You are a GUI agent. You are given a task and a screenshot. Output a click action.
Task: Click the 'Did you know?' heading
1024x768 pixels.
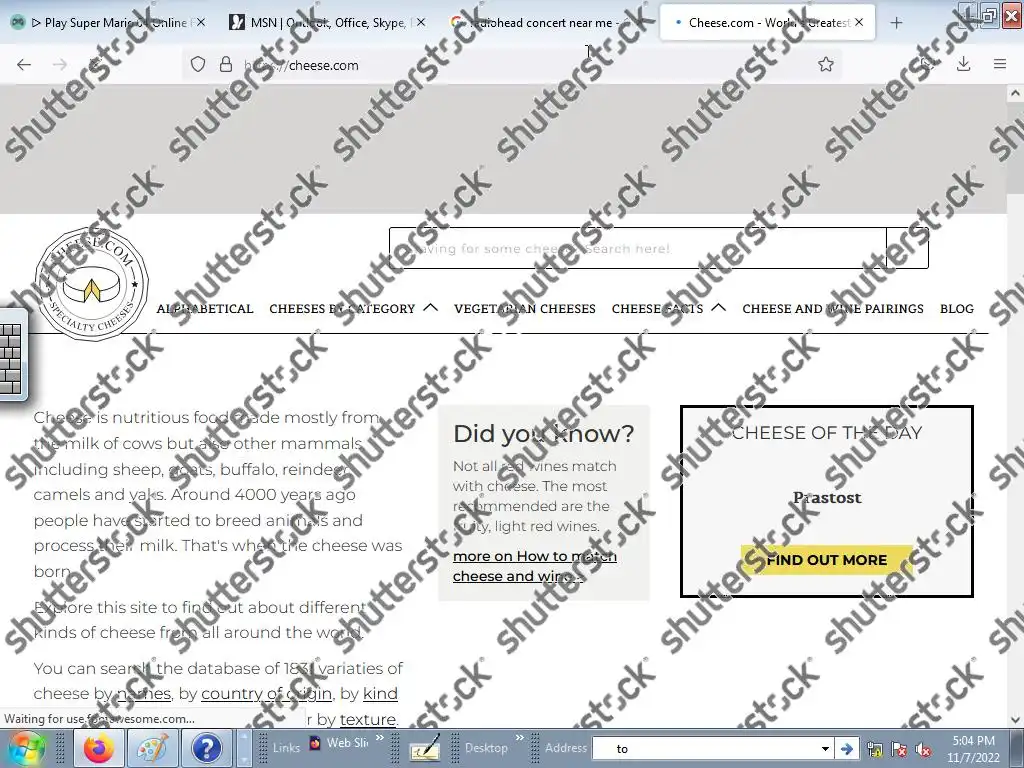(x=543, y=434)
